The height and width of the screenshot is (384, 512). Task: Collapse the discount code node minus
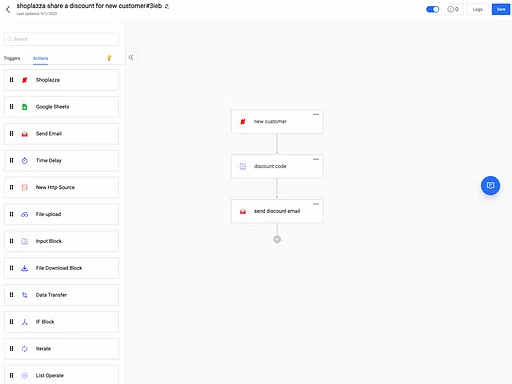[x=316, y=159]
